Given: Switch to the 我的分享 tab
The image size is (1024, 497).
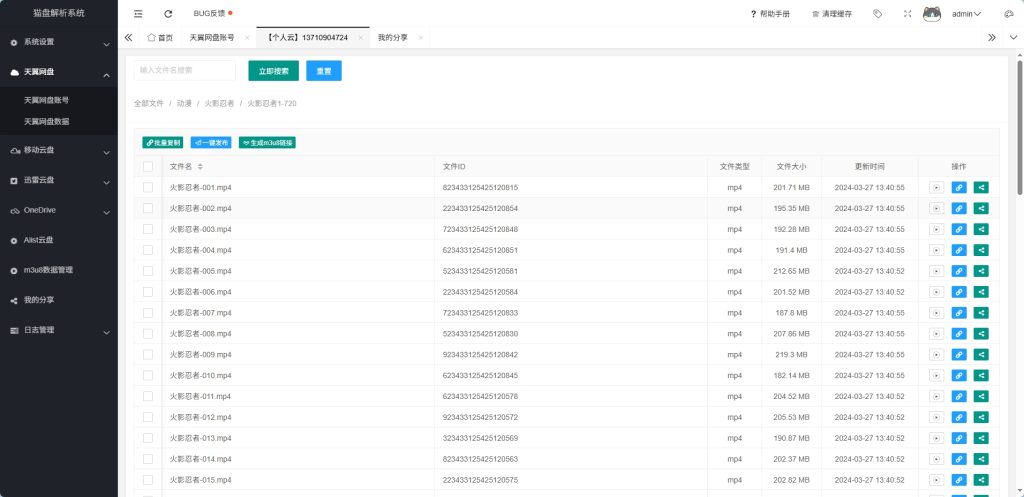Looking at the screenshot, I should point(394,37).
